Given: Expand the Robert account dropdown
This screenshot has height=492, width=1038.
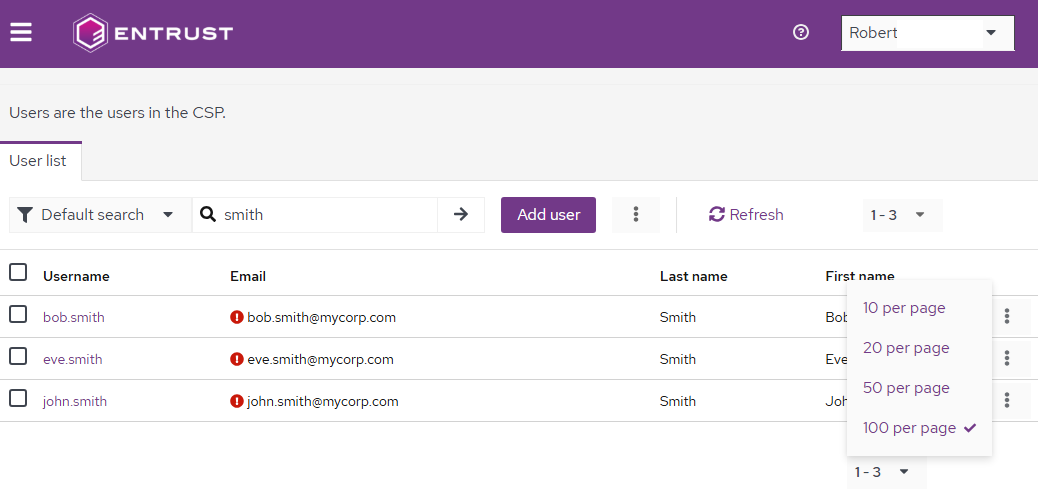Looking at the screenshot, I should click(x=927, y=33).
